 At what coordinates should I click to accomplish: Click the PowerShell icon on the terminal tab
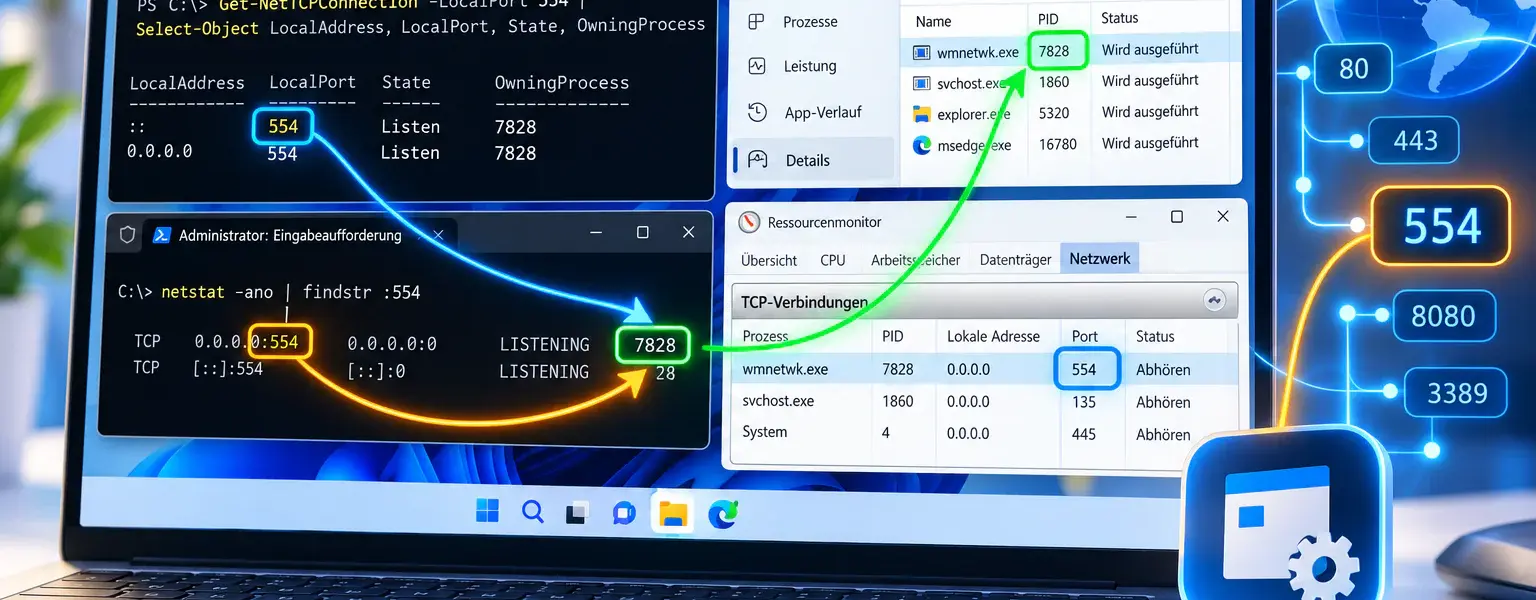pyautogui.click(x=162, y=235)
